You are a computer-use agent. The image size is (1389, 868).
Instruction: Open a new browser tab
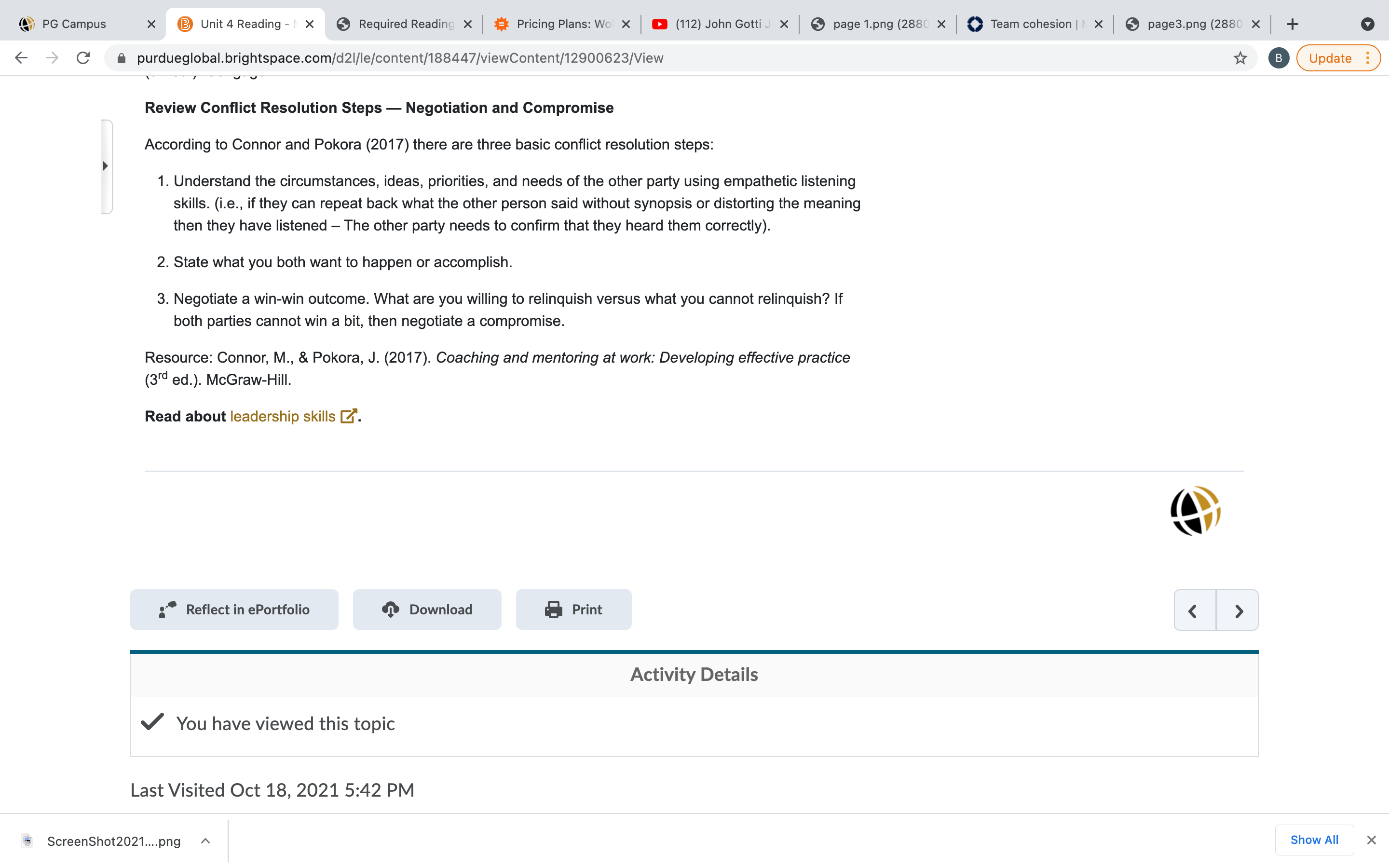[x=1292, y=24]
